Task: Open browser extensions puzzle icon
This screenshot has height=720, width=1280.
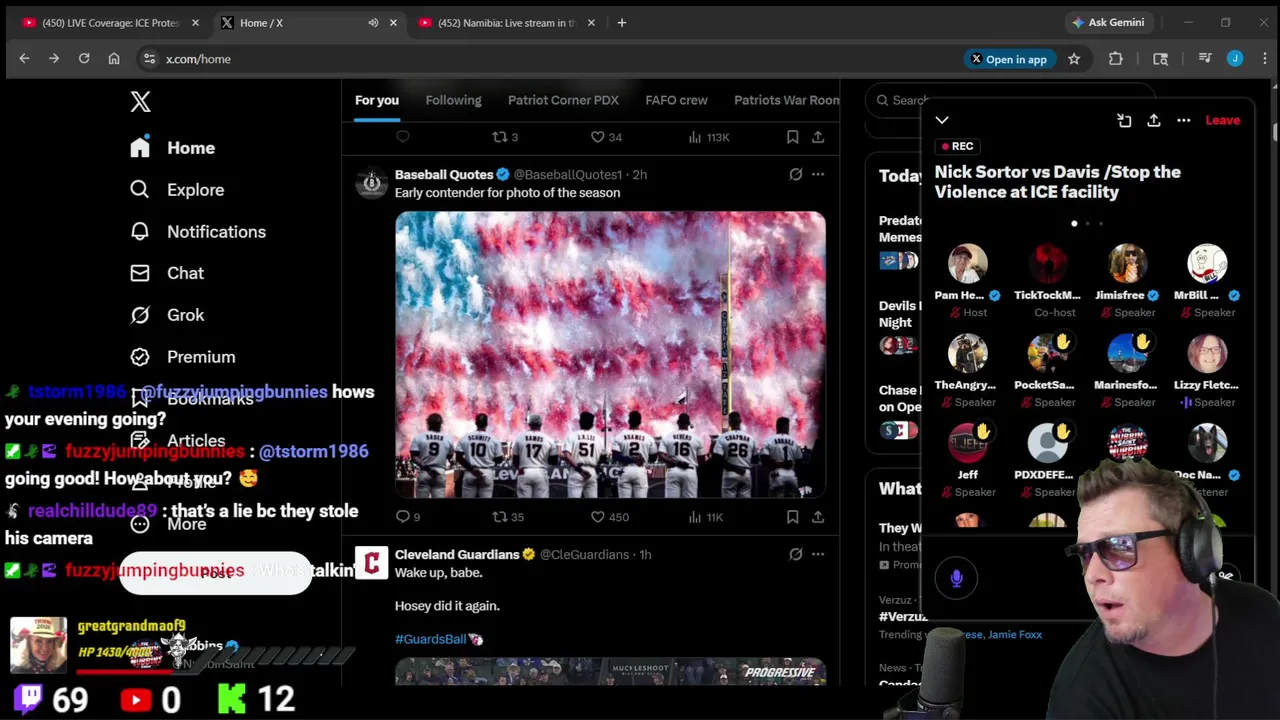Action: click(x=1116, y=59)
